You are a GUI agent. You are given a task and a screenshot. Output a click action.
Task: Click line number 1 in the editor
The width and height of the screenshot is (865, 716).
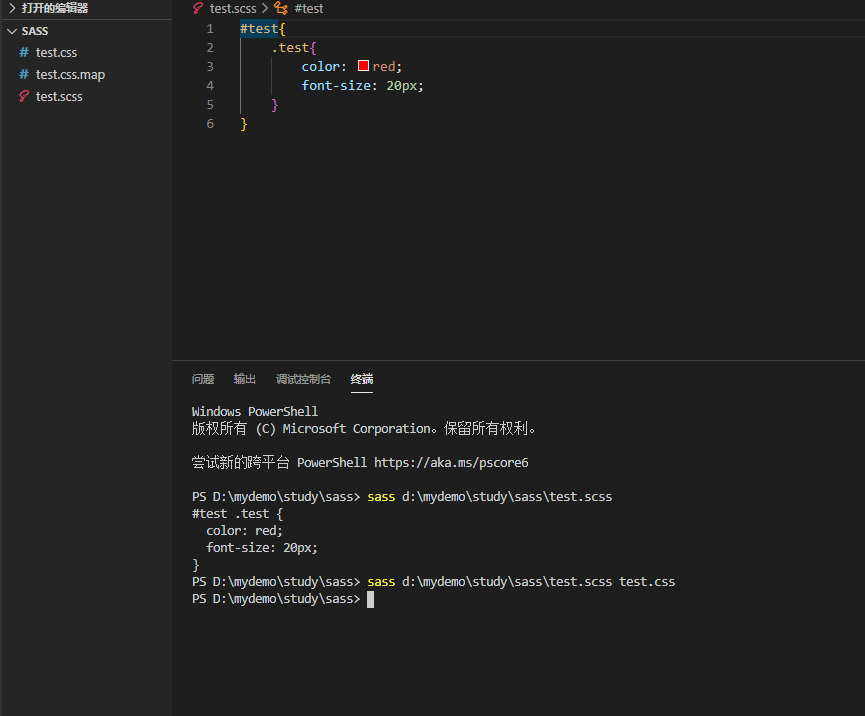click(210, 29)
